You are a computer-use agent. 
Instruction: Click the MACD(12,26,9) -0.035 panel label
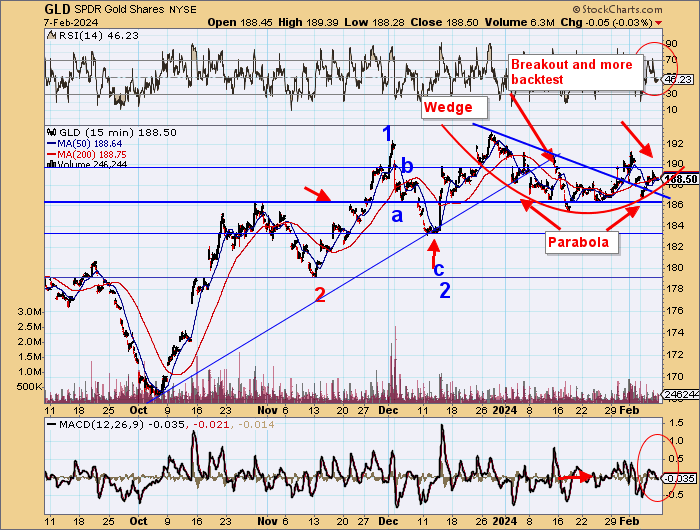[x=122, y=425]
